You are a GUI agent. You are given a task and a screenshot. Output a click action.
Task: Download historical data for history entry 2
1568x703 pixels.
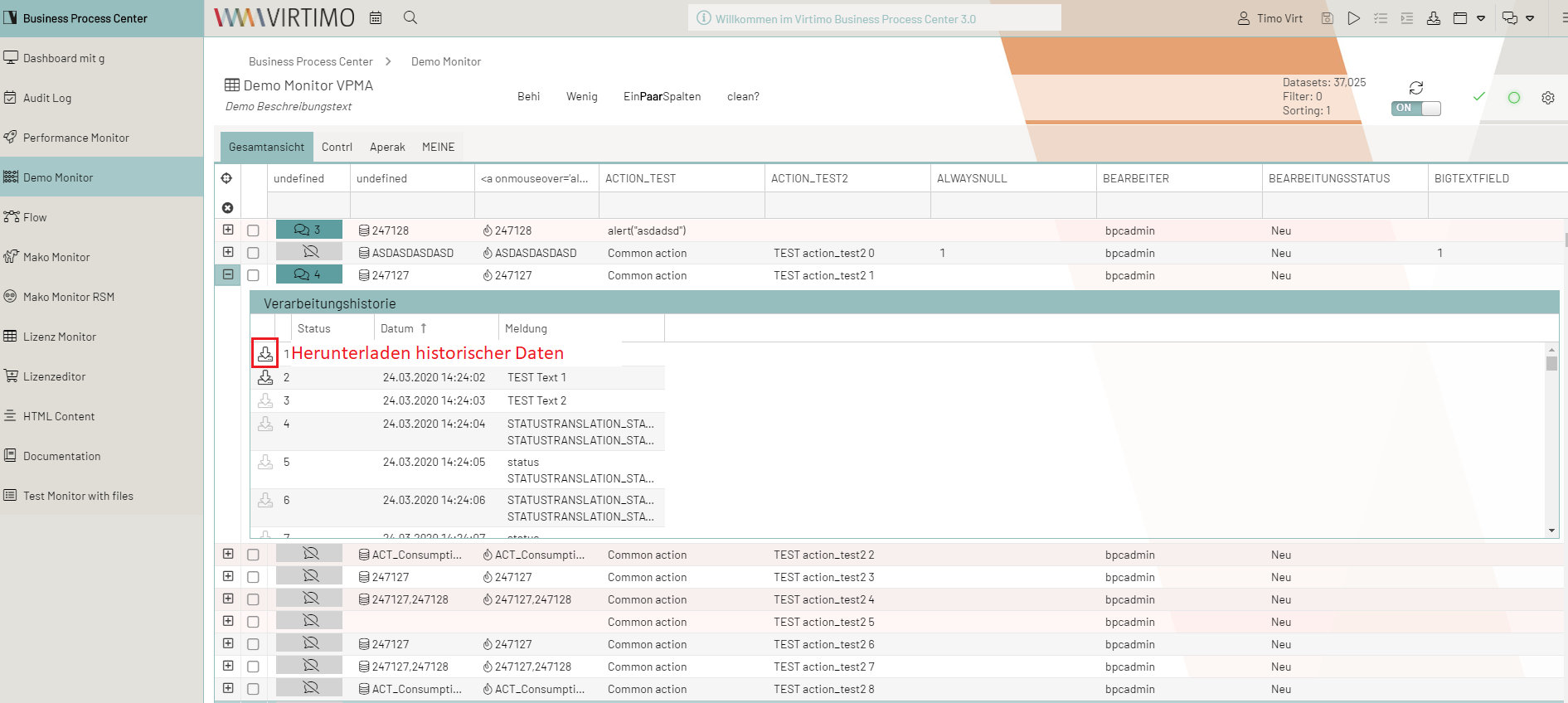pyautogui.click(x=265, y=378)
